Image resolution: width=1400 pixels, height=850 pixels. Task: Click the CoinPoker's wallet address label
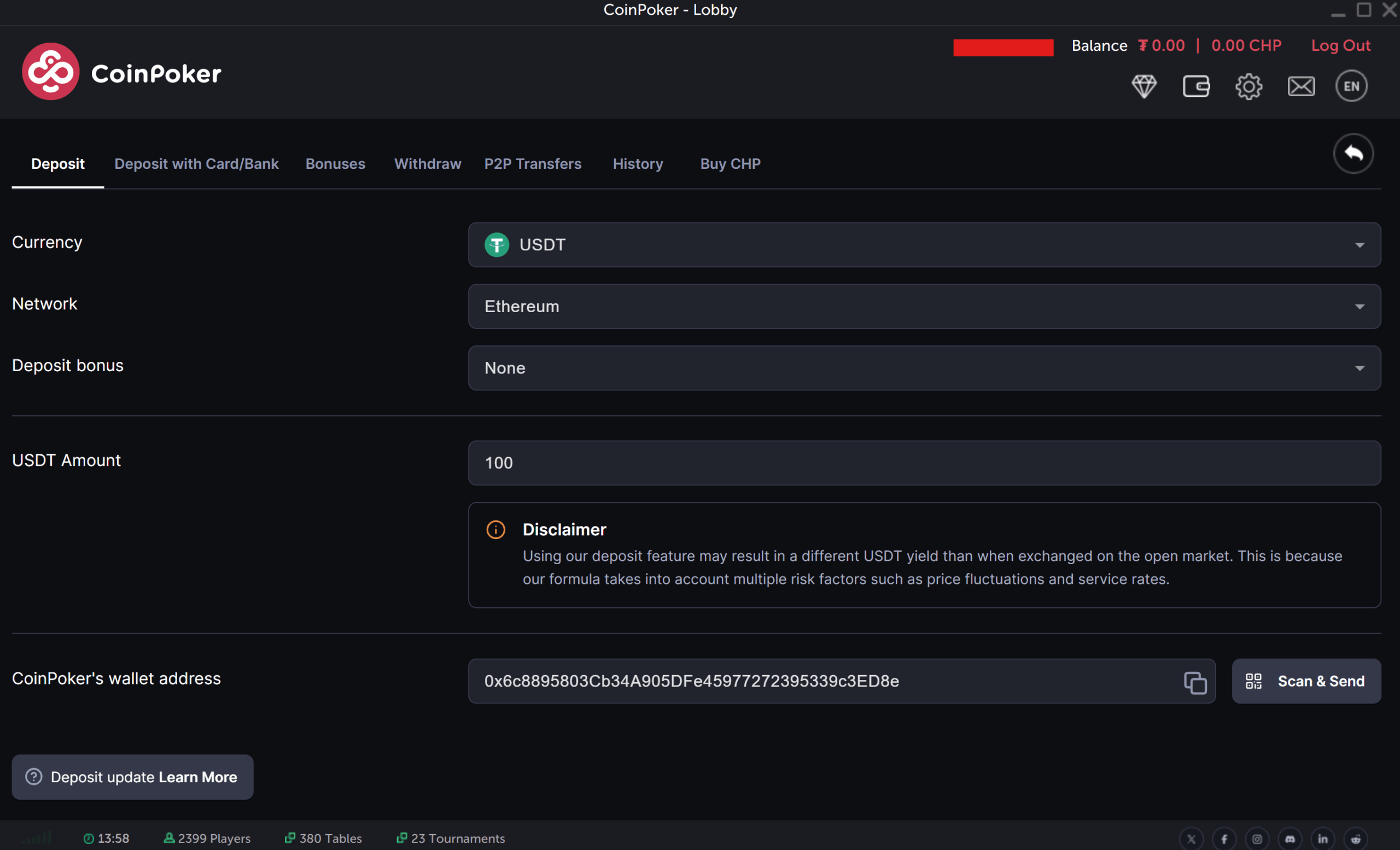click(x=116, y=679)
